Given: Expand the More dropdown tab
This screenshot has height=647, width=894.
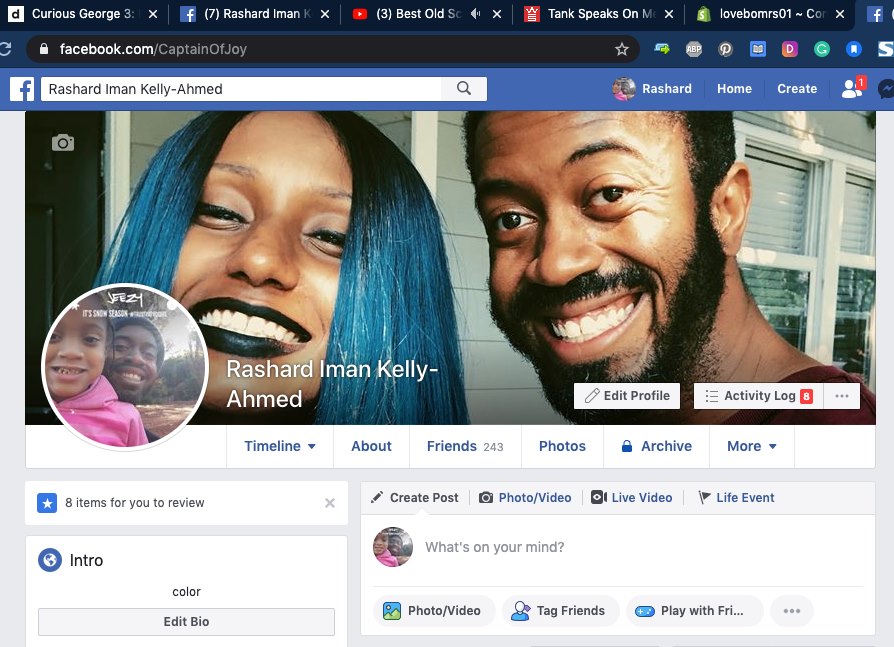Looking at the screenshot, I should click(x=751, y=446).
